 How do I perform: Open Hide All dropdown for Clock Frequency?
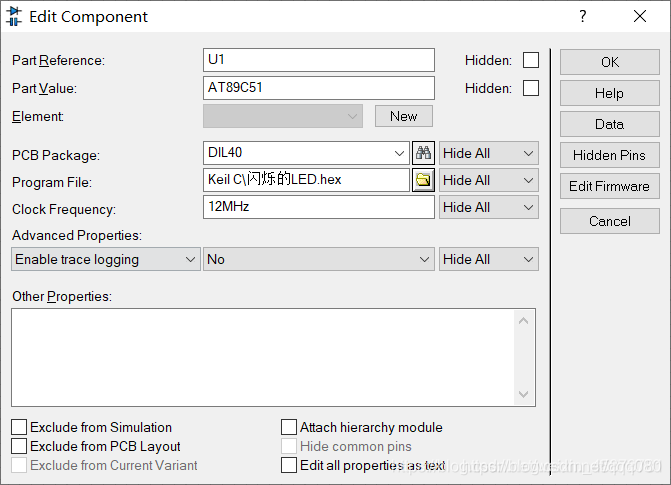489,207
